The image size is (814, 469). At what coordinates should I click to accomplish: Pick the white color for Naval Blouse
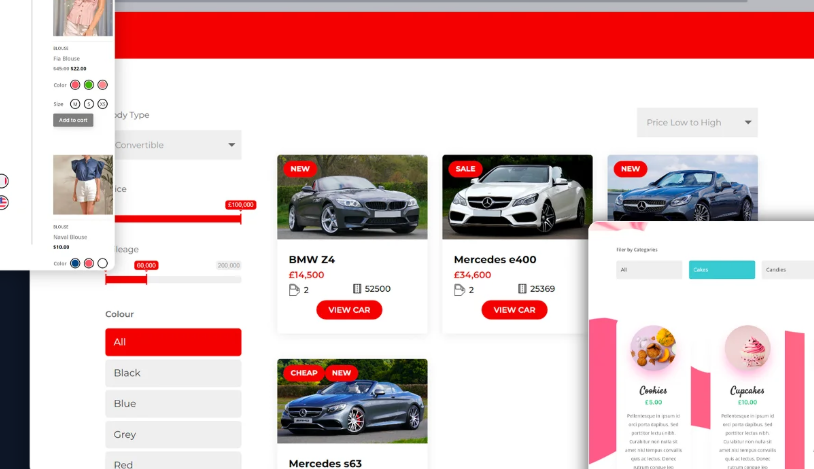102,263
